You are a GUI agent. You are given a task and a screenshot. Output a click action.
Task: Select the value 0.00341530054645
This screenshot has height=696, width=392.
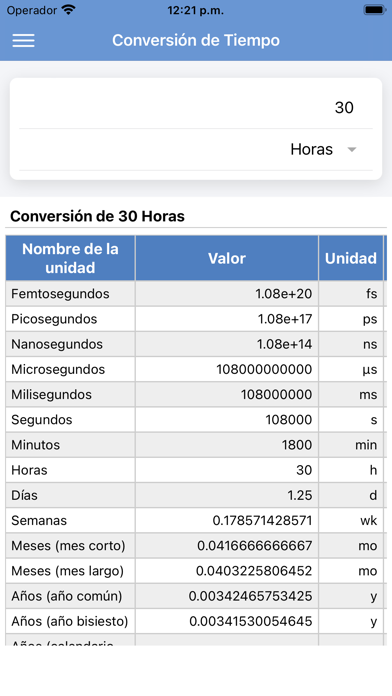[x=251, y=621]
